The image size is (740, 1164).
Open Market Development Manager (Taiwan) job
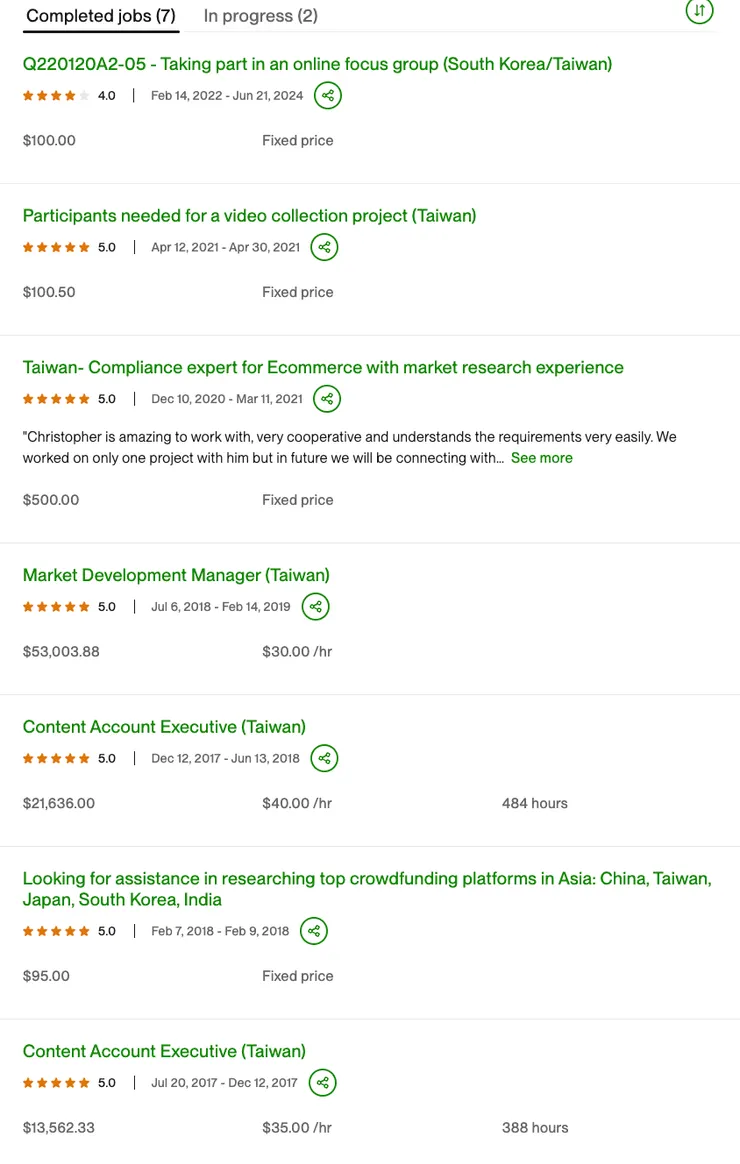tap(176, 575)
